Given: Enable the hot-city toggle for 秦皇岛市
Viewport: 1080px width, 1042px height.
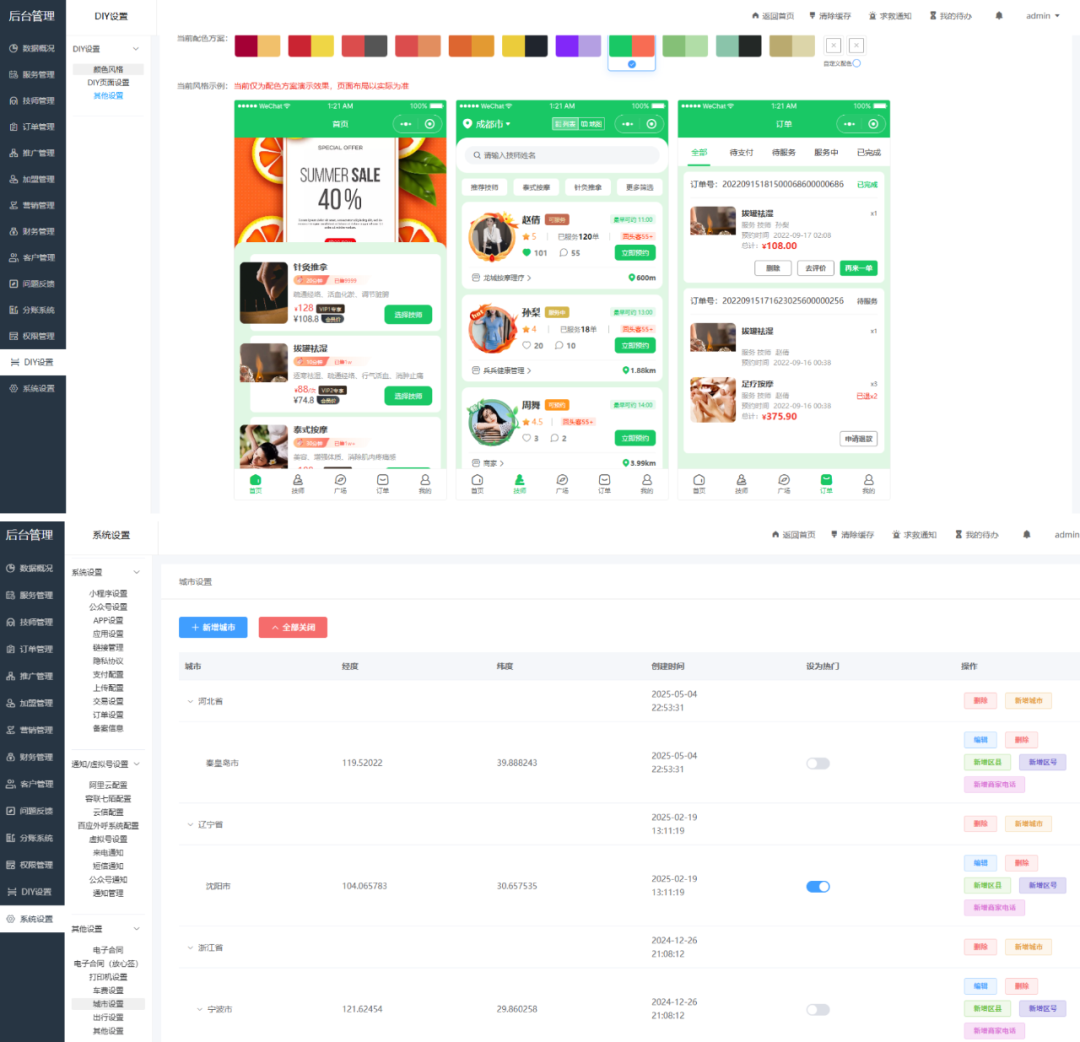Looking at the screenshot, I should point(818,763).
